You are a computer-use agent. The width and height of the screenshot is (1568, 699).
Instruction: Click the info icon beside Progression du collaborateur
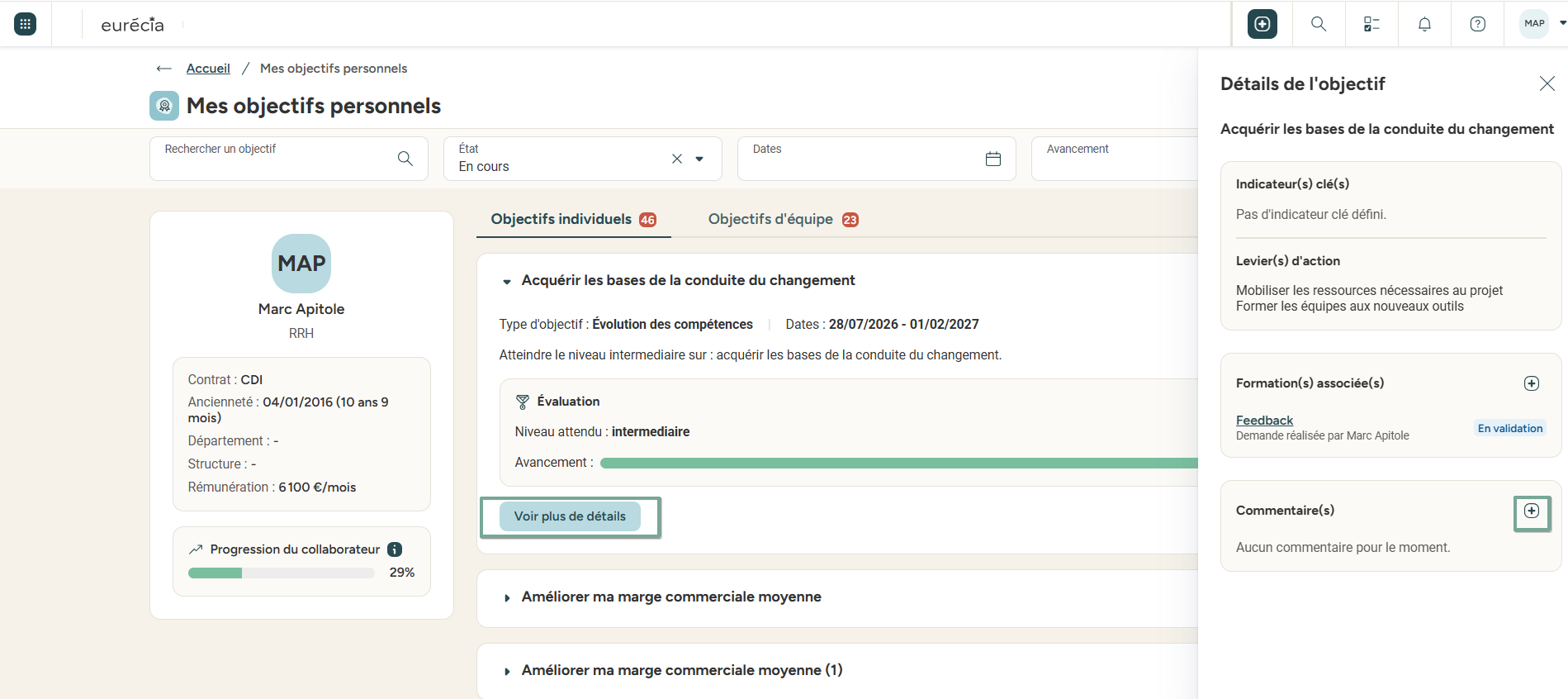395,549
